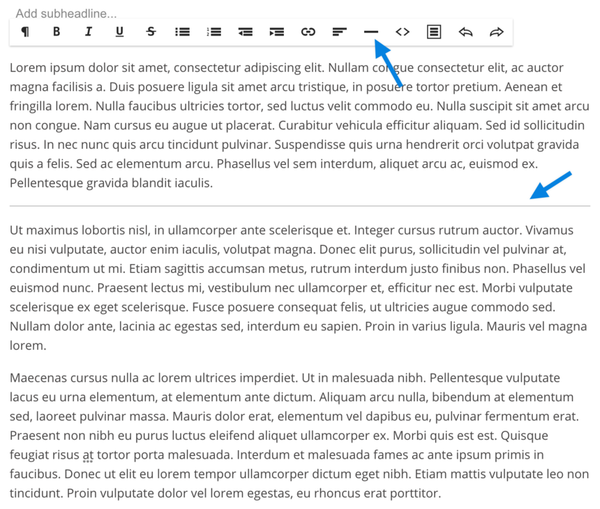This screenshot has width=600, height=509.
Task: Apply strikethrough to text
Action: click(151, 32)
